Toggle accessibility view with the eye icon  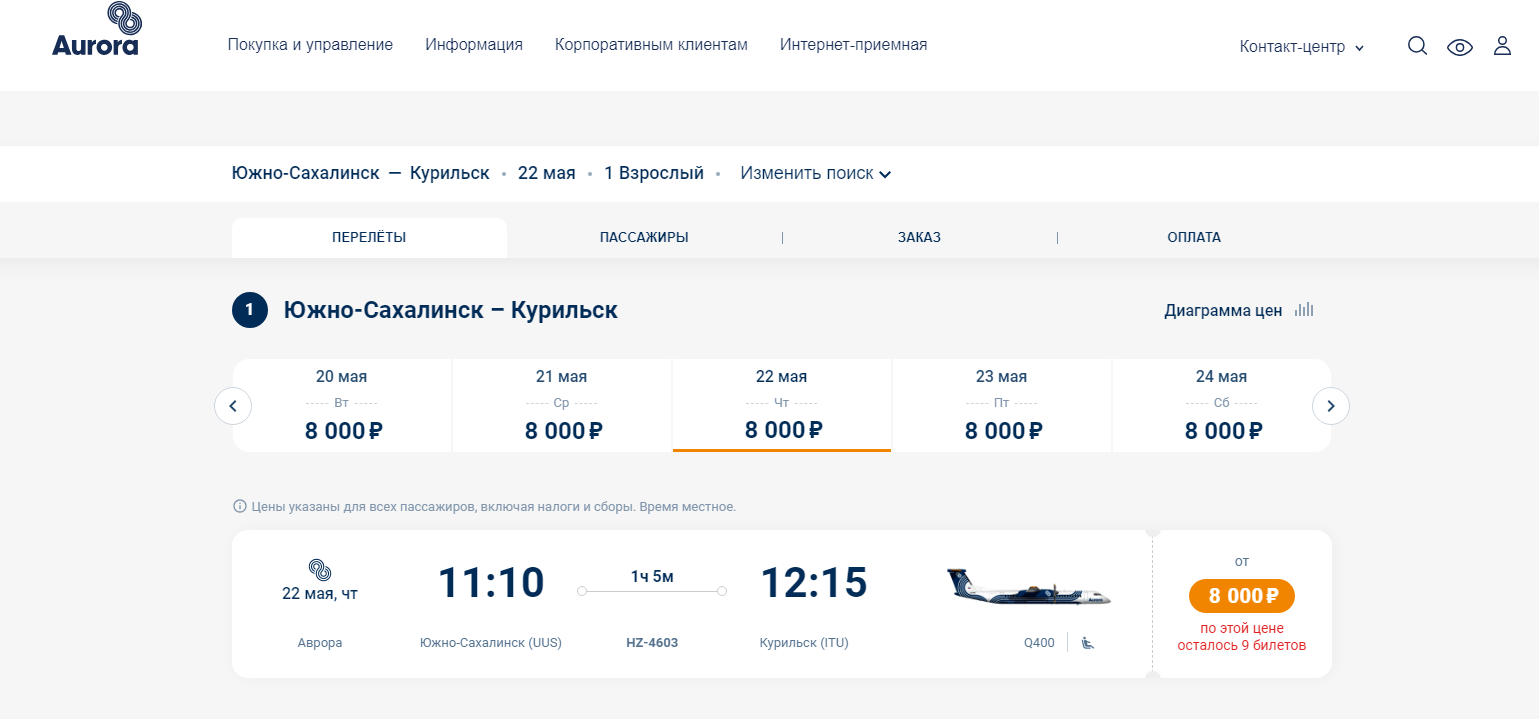[x=1460, y=47]
